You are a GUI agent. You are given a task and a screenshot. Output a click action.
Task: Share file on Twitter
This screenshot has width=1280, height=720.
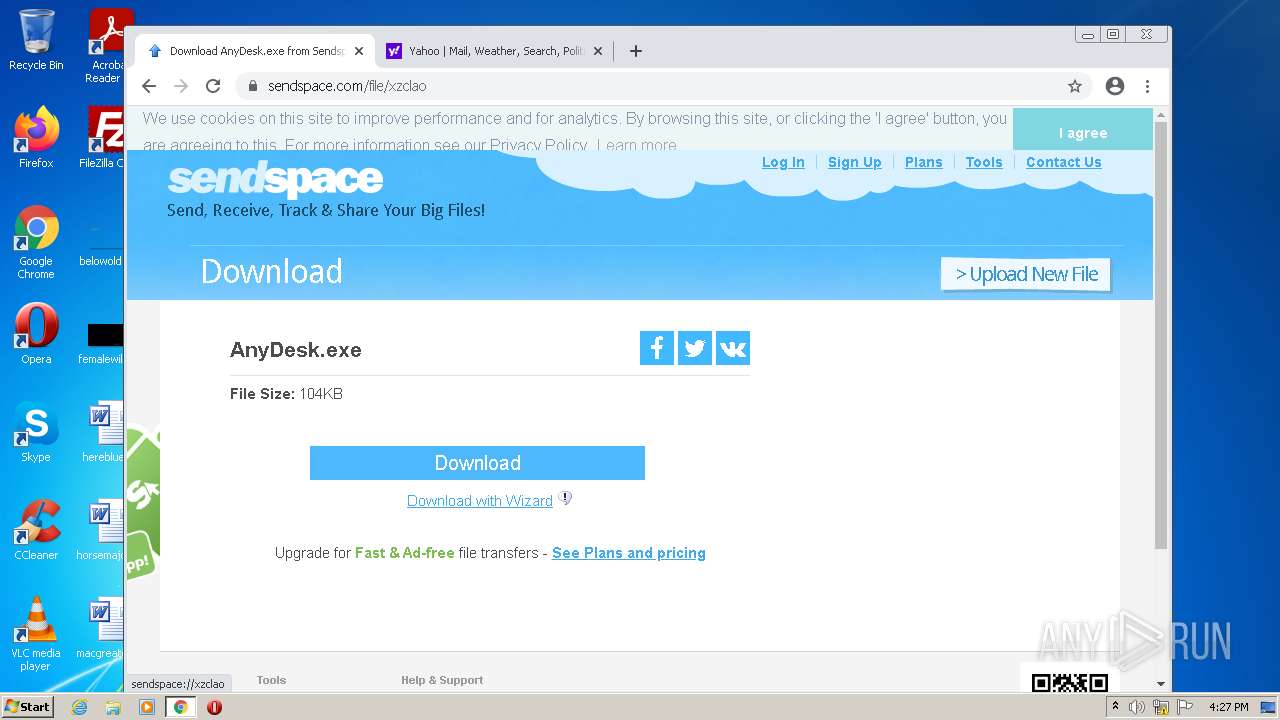(x=695, y=348)
